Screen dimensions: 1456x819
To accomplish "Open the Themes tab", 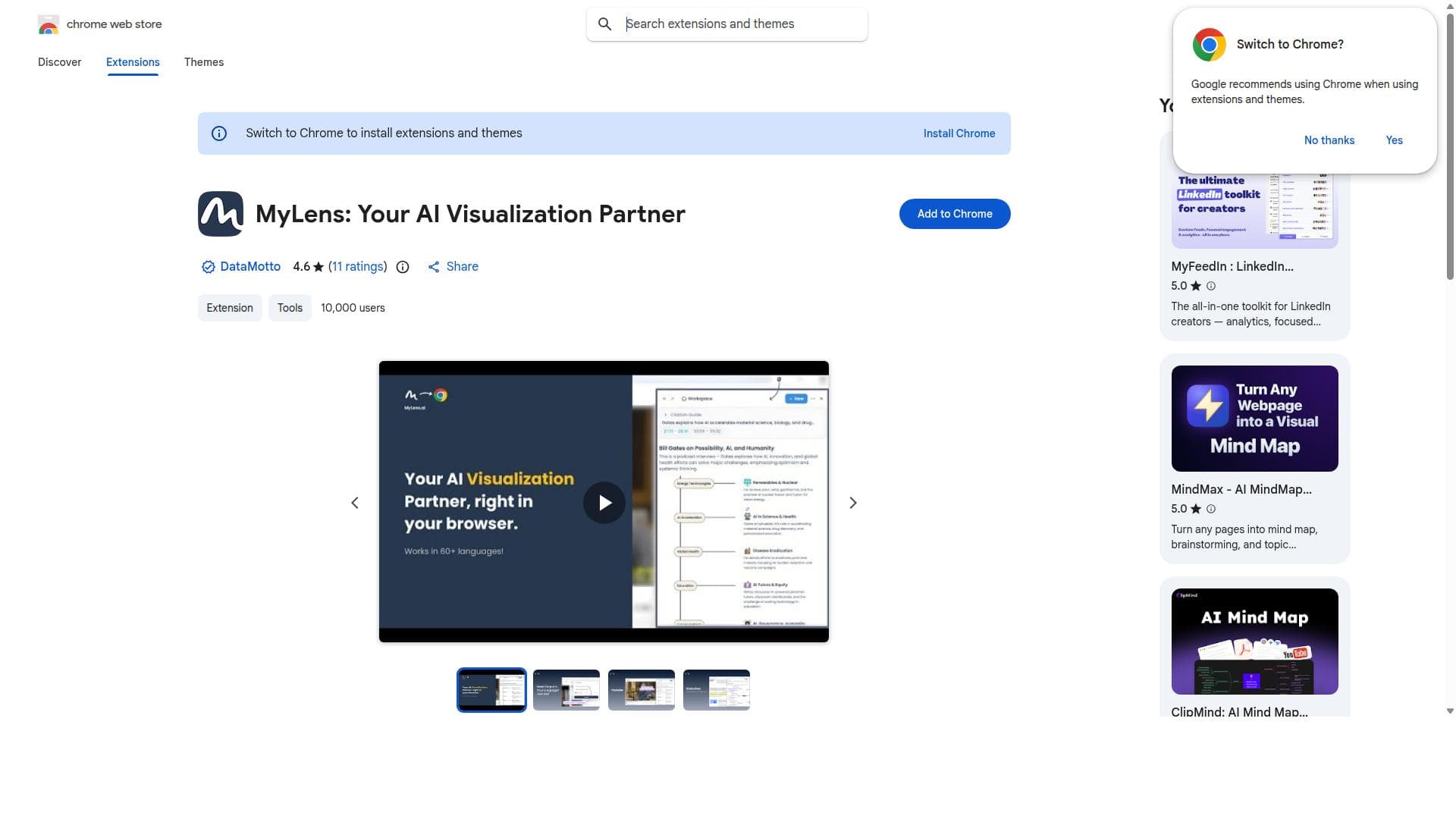I will (204, 62).
